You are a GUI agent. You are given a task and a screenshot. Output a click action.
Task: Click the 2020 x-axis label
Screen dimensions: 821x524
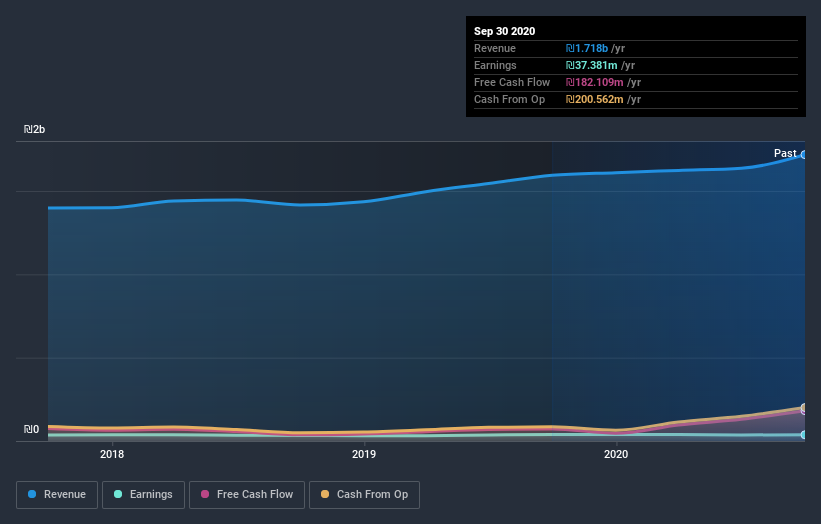coord(616,454)
